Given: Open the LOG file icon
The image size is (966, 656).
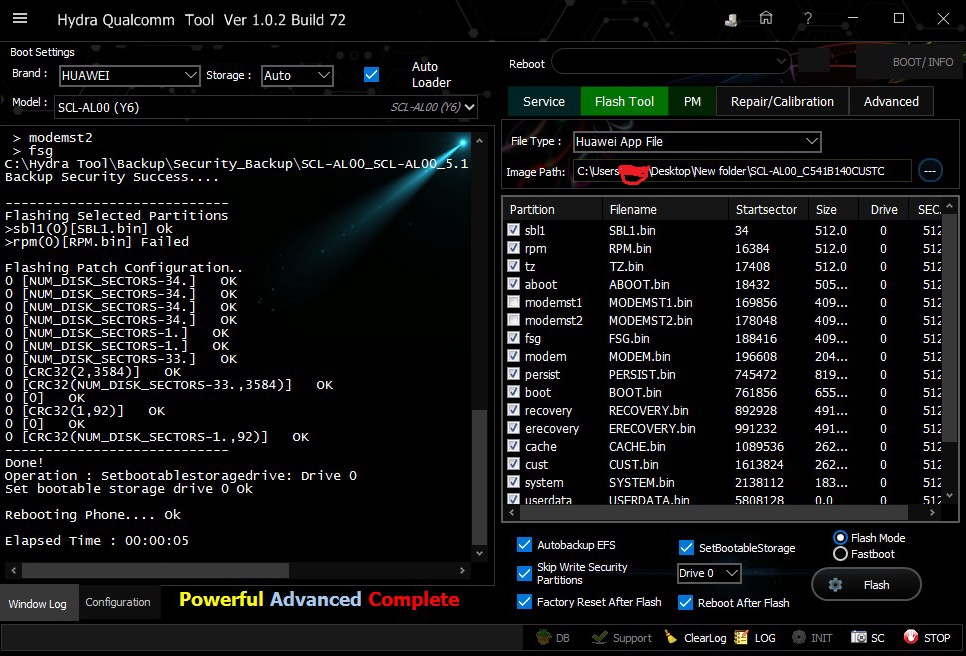Looking at the screenshot, I should 741,638.
